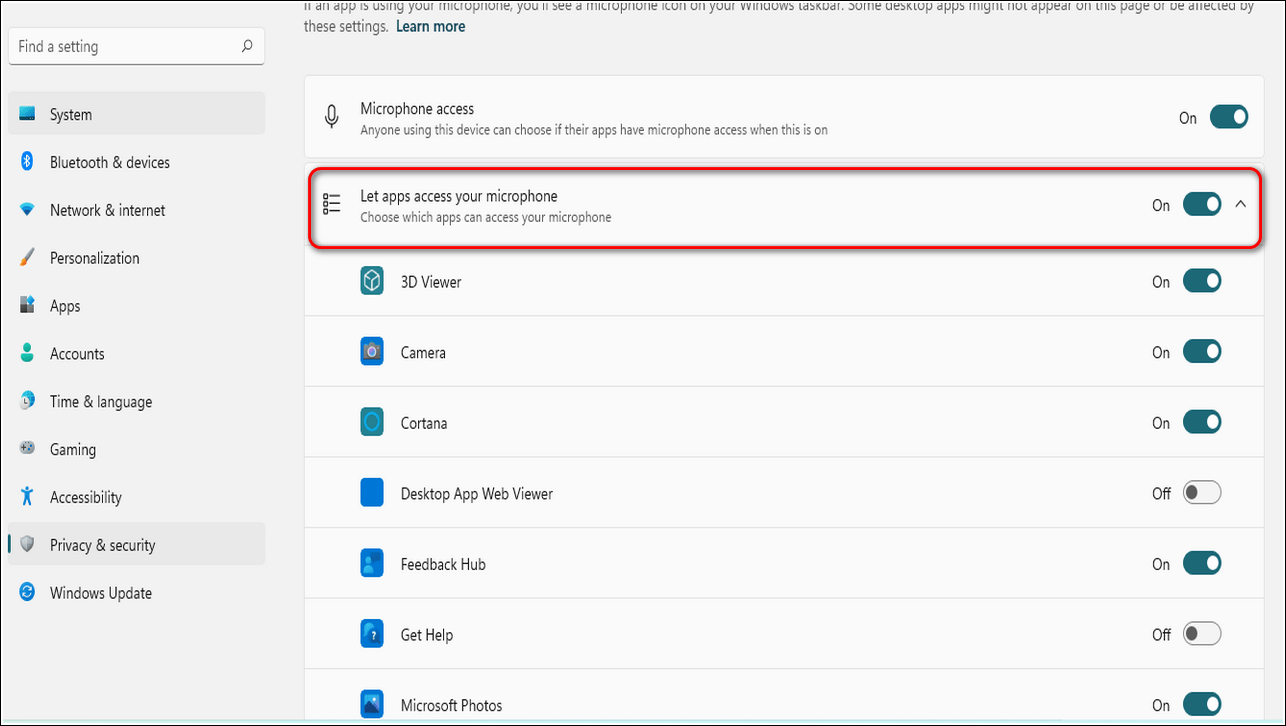Click the Camera app icon
The image size is (1286, 726).
pyautogui.click(x=372, y=352)
